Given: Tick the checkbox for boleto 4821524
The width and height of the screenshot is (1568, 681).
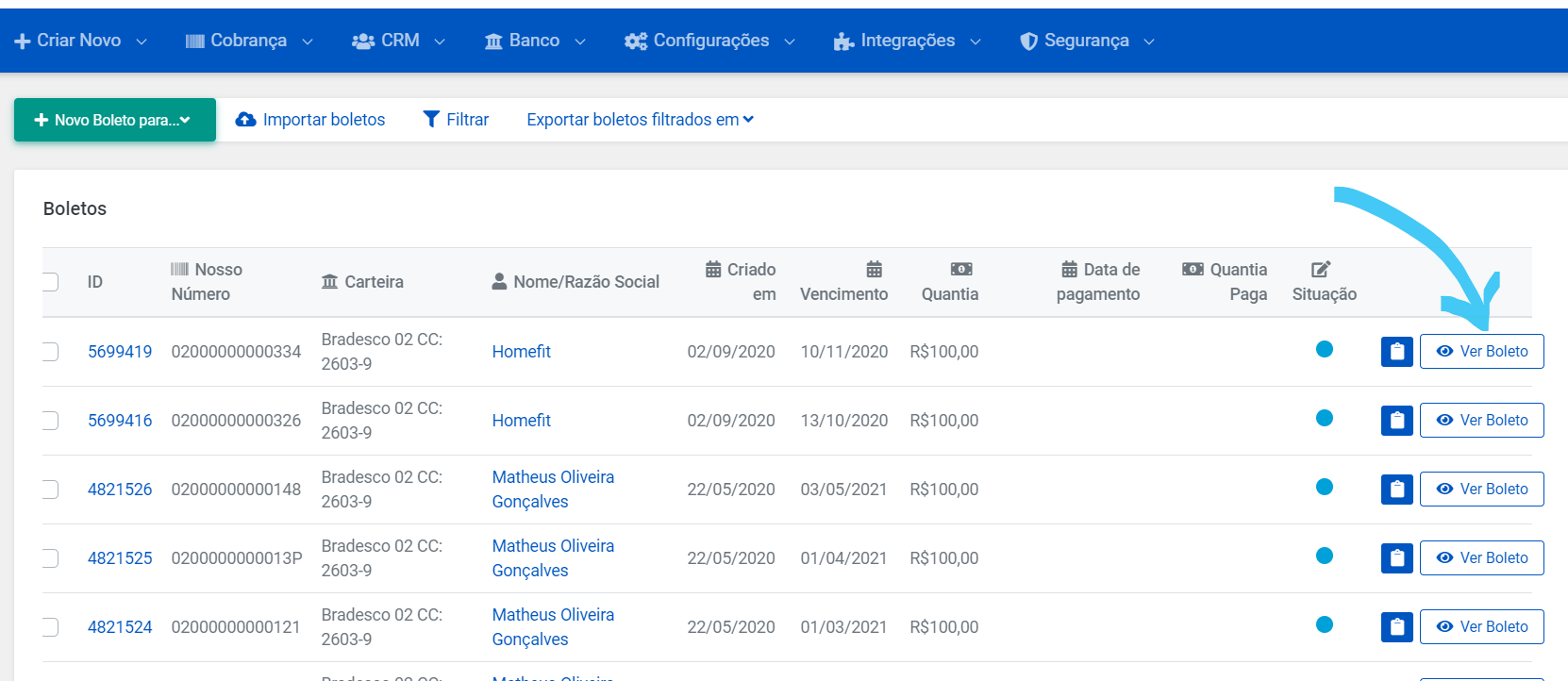Looking at the screenshot, I should tap(50, 627).
